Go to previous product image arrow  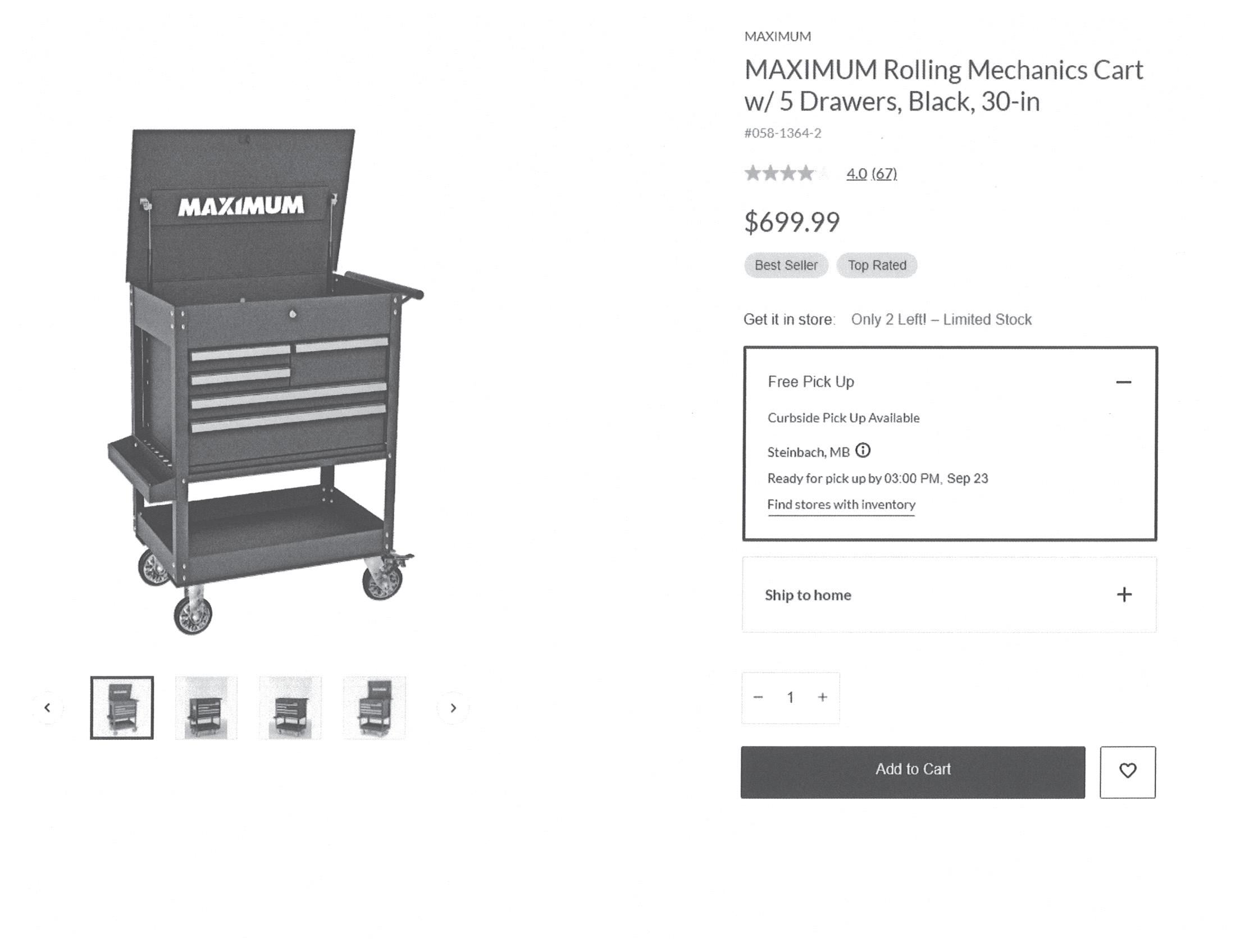[48, 707]
